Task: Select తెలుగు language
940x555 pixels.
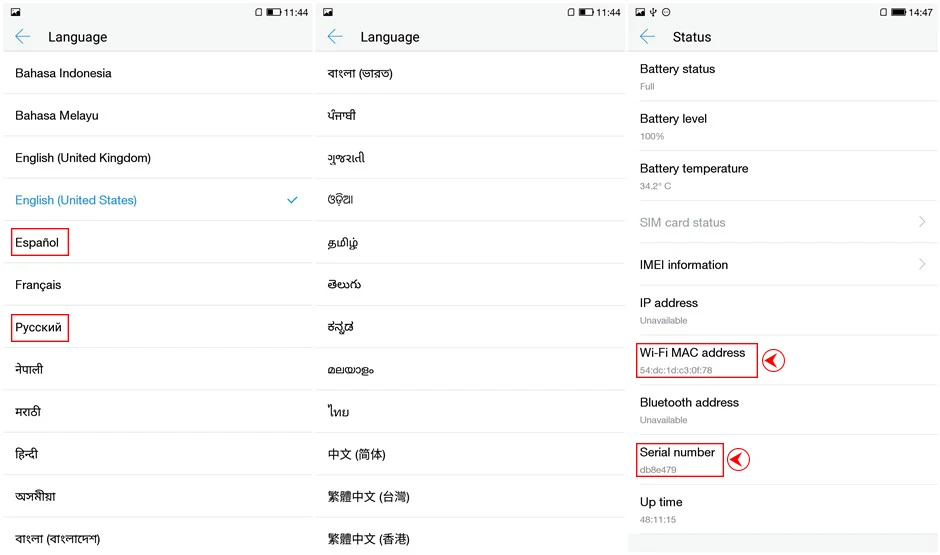Action: pos(471,285)
